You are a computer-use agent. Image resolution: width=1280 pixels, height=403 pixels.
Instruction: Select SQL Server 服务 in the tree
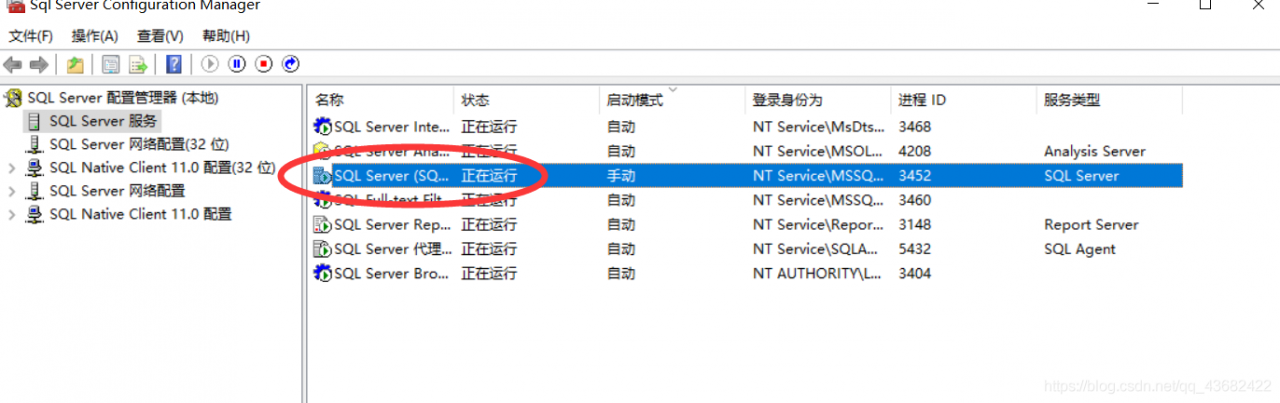103,121
